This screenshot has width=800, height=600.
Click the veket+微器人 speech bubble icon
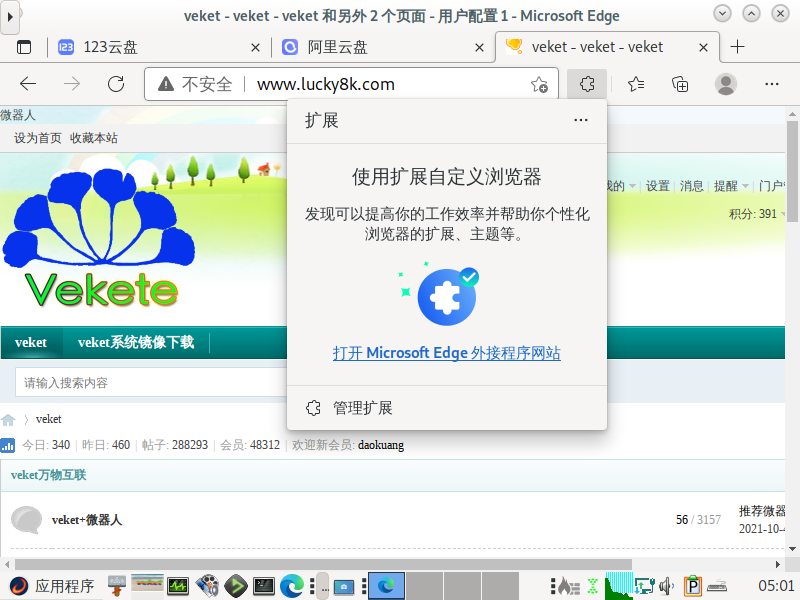[26, 520]
